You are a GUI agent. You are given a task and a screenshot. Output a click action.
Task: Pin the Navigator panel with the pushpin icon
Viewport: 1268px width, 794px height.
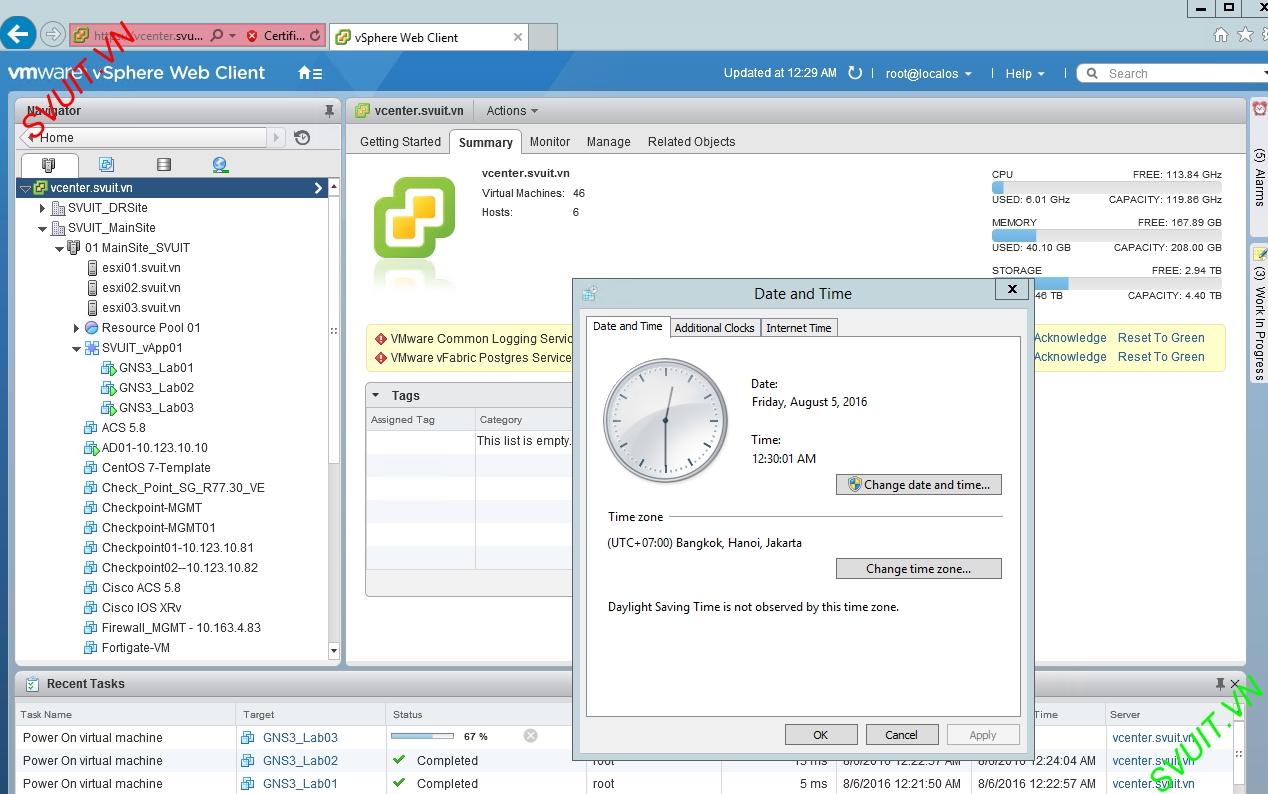point(329,111)
